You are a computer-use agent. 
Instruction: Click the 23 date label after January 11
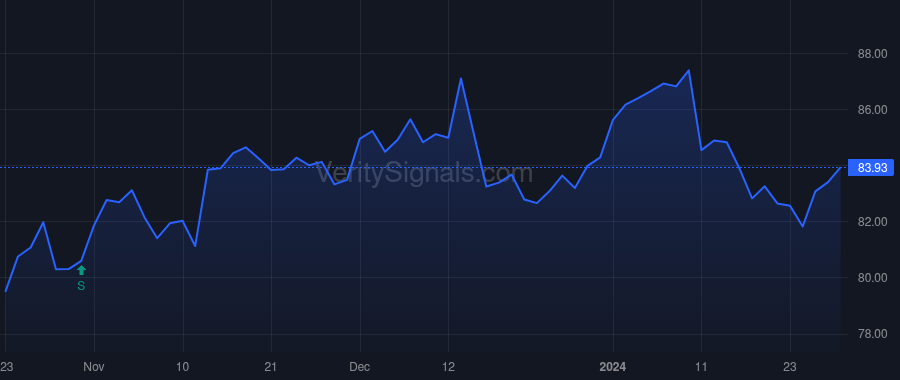coord(790,366)
